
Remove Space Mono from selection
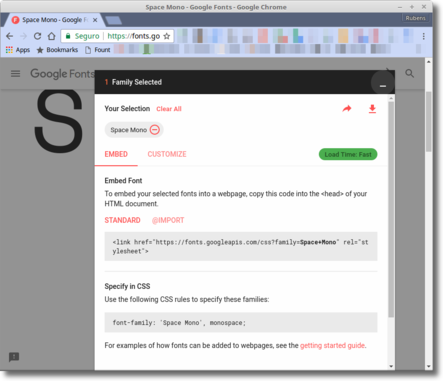pos(155,130)
